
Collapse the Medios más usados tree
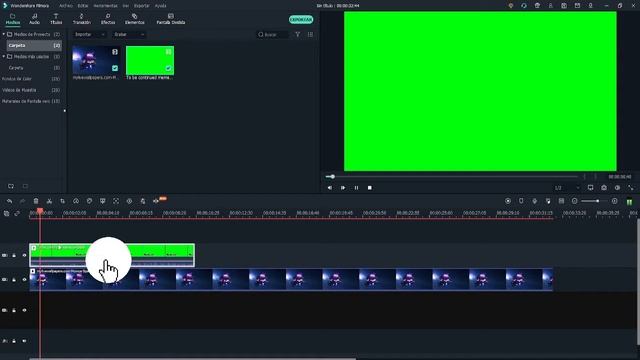click(x=4, y=56)
